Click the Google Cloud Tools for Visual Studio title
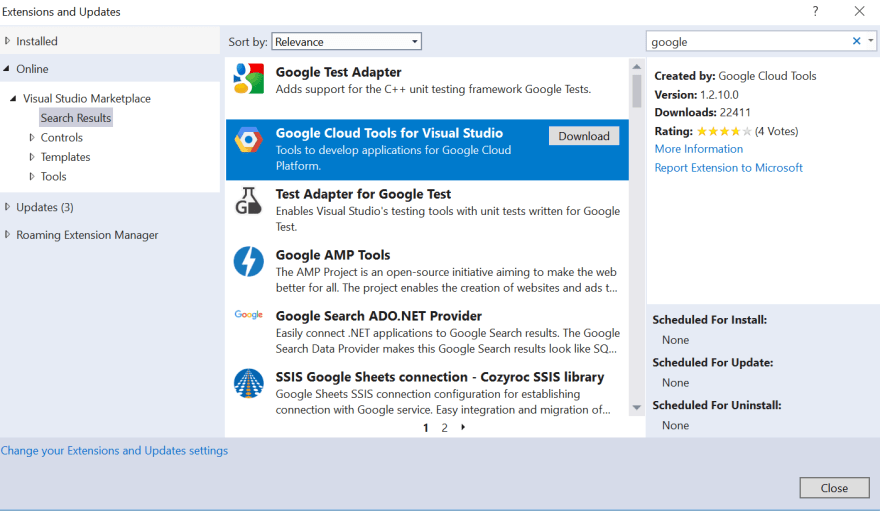The image size is (880, 511). coord(389,133)
